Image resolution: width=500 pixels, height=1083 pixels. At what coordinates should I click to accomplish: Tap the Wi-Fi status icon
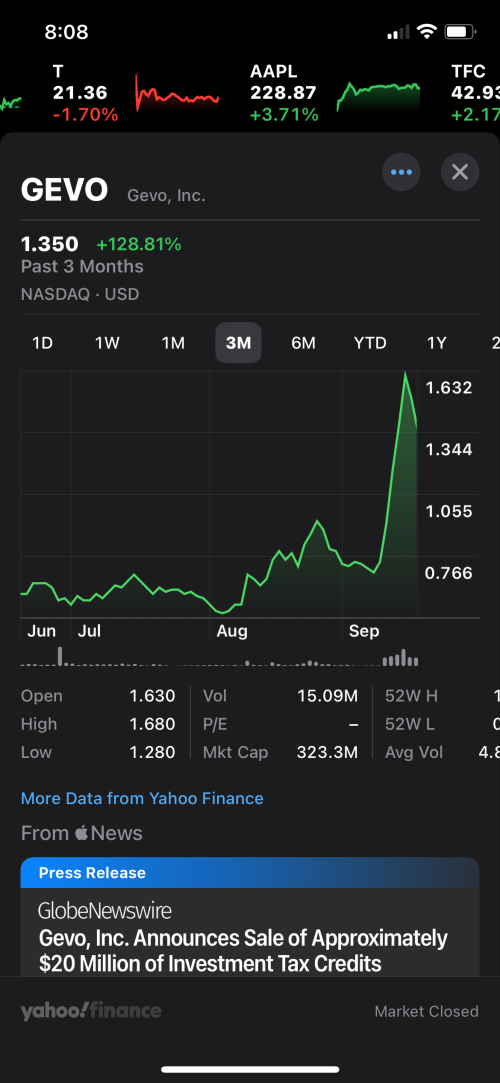[x=427, y=31]
